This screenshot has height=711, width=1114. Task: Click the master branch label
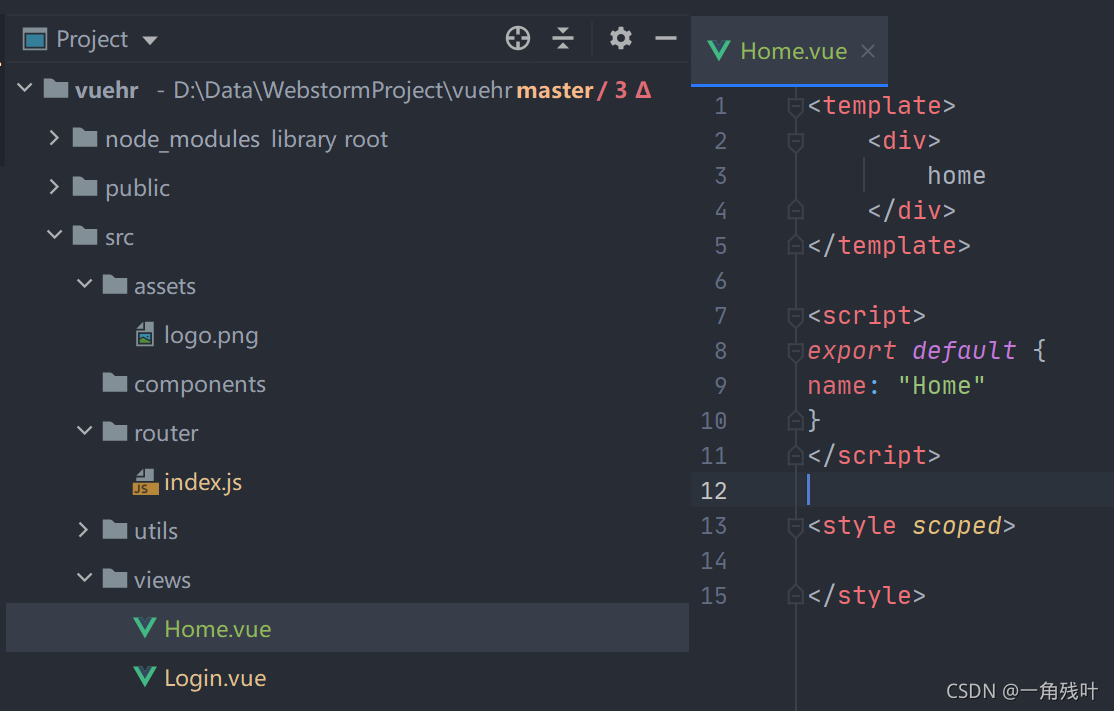pyautogui.click(x=554, y=90)
